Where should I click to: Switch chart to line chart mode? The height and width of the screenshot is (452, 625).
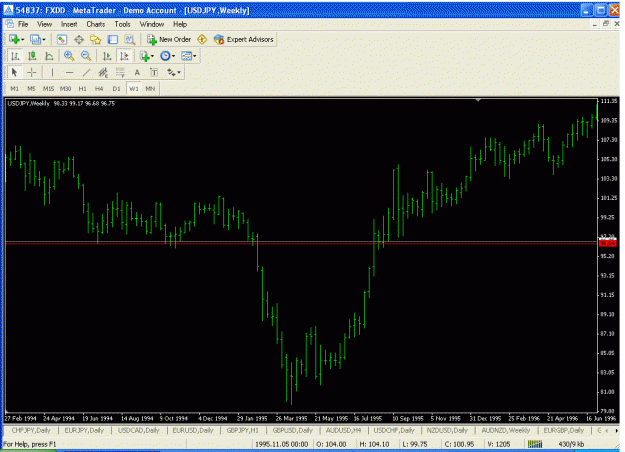pos(49,56)
